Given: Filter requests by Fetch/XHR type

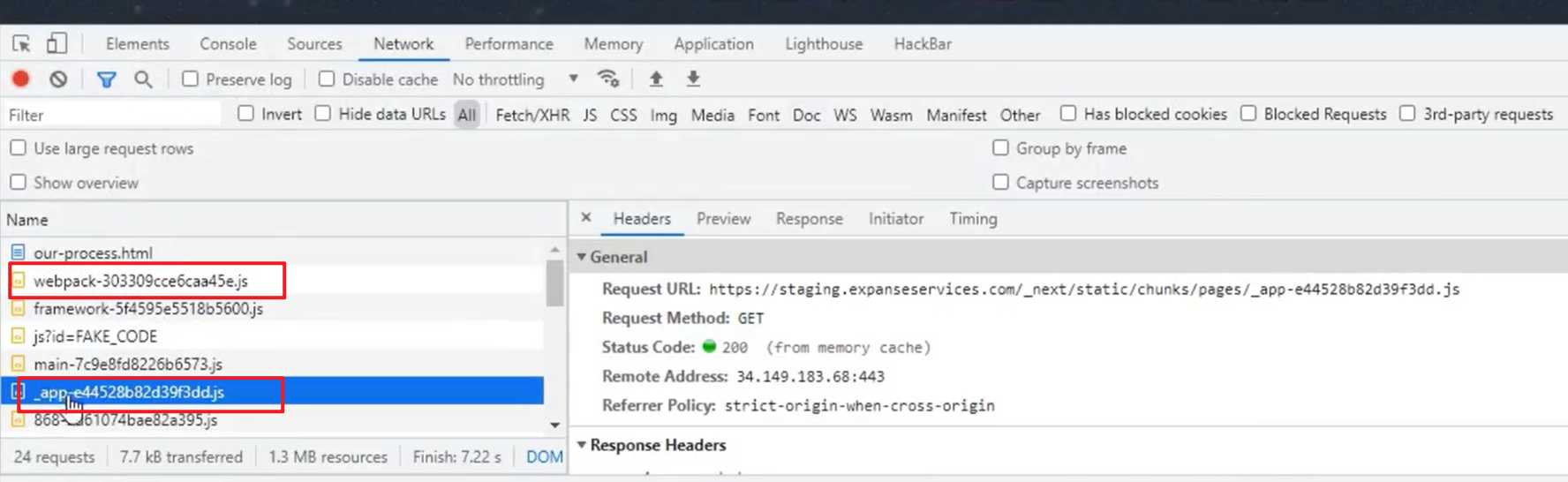Looking at the screenshot, I should (532, 115).
